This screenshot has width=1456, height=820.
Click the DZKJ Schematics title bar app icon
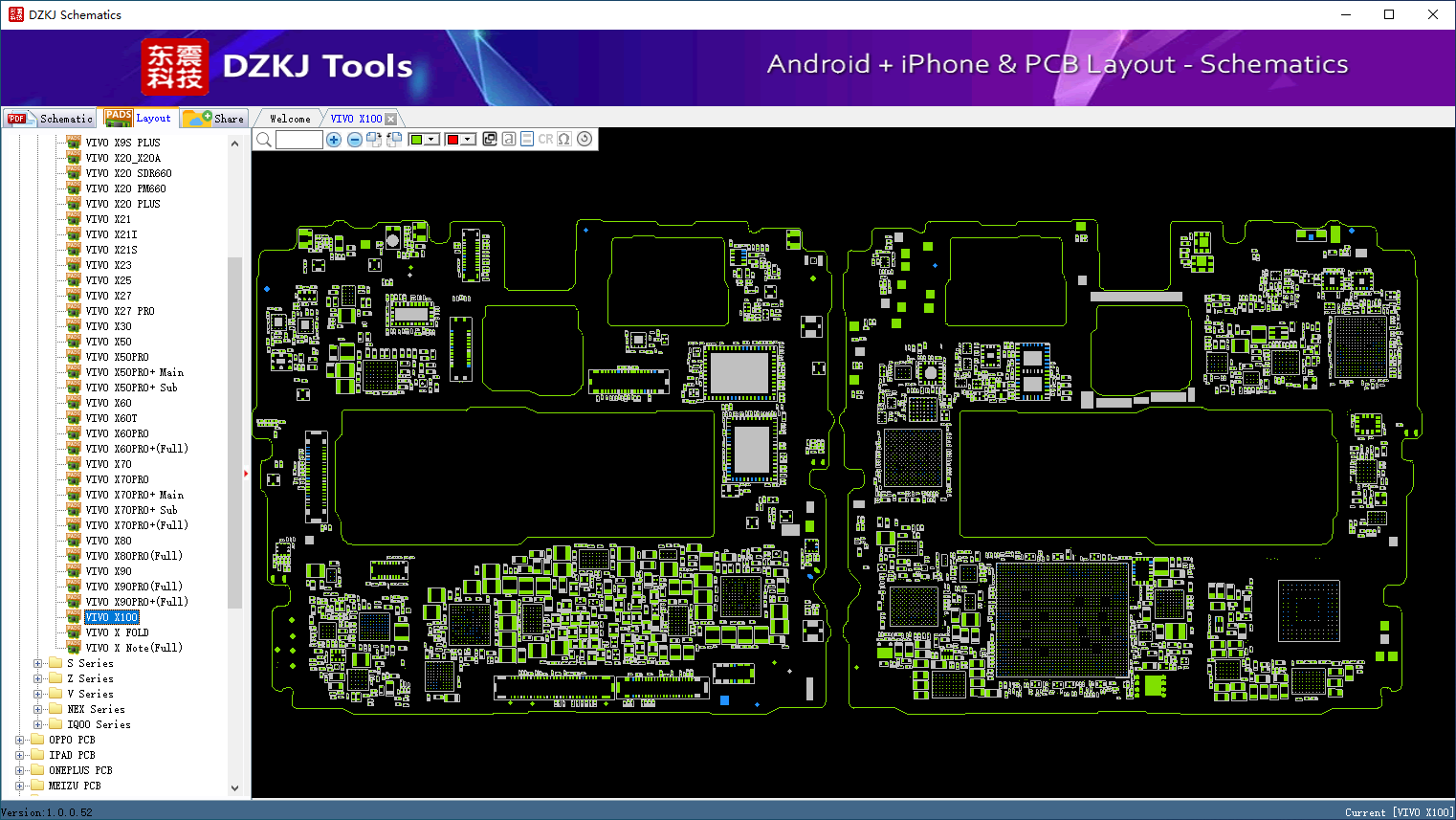coord(15,14)
